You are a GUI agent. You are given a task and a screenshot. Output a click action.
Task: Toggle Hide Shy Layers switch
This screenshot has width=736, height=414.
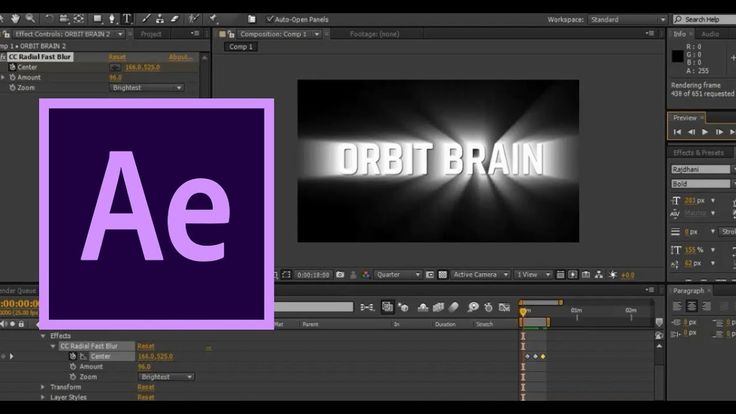(423, 307)
